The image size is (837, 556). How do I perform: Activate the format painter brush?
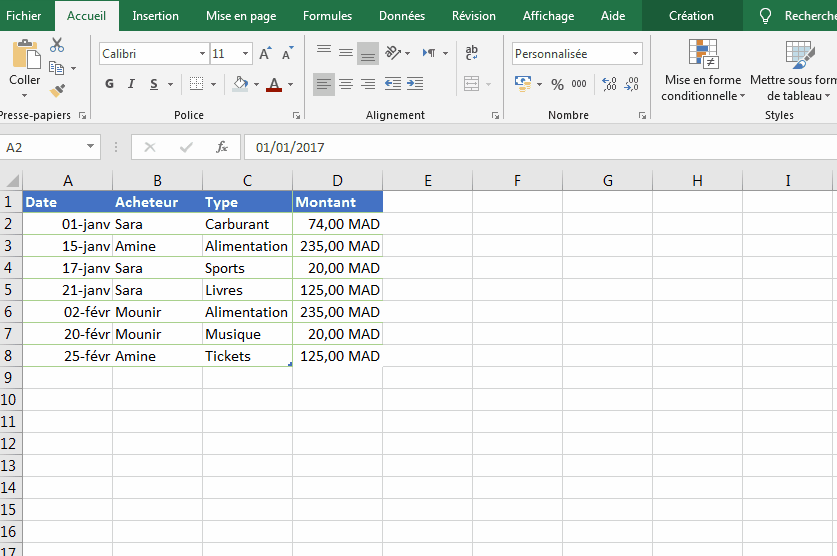57,90
